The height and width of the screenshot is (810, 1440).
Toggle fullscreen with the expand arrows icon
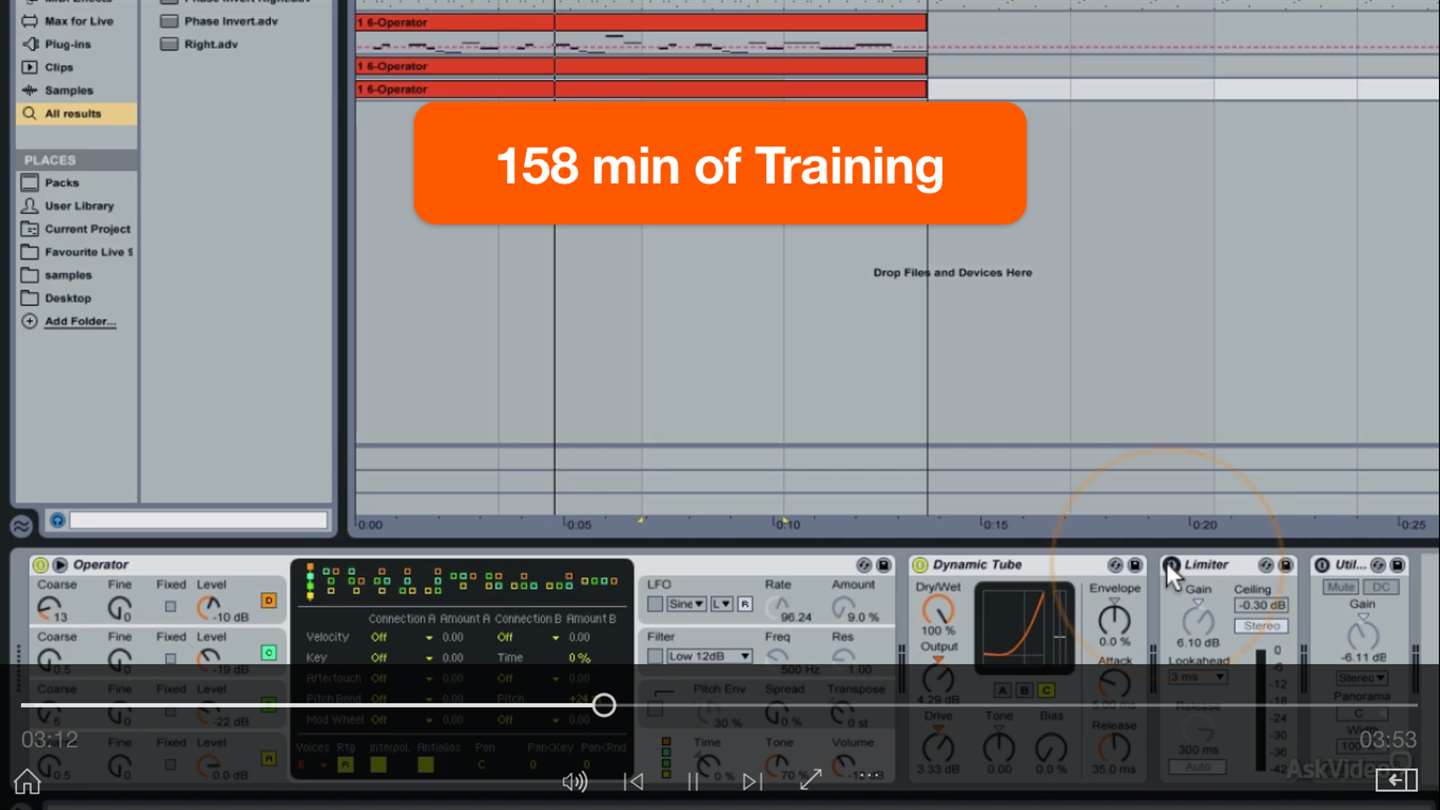[x=811, y=779]
